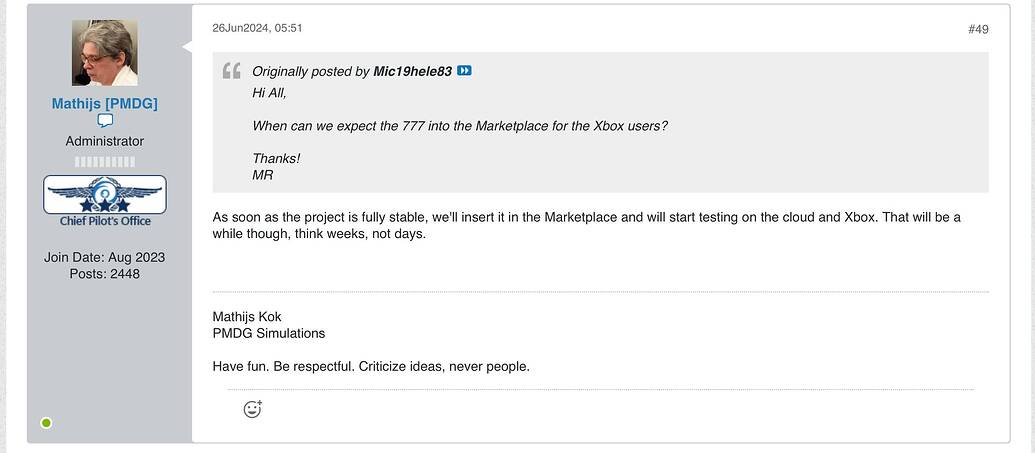This screenshot has width=1035, height=453.
Task: Click the reply text about project stability
Action: tap(586, 217)
